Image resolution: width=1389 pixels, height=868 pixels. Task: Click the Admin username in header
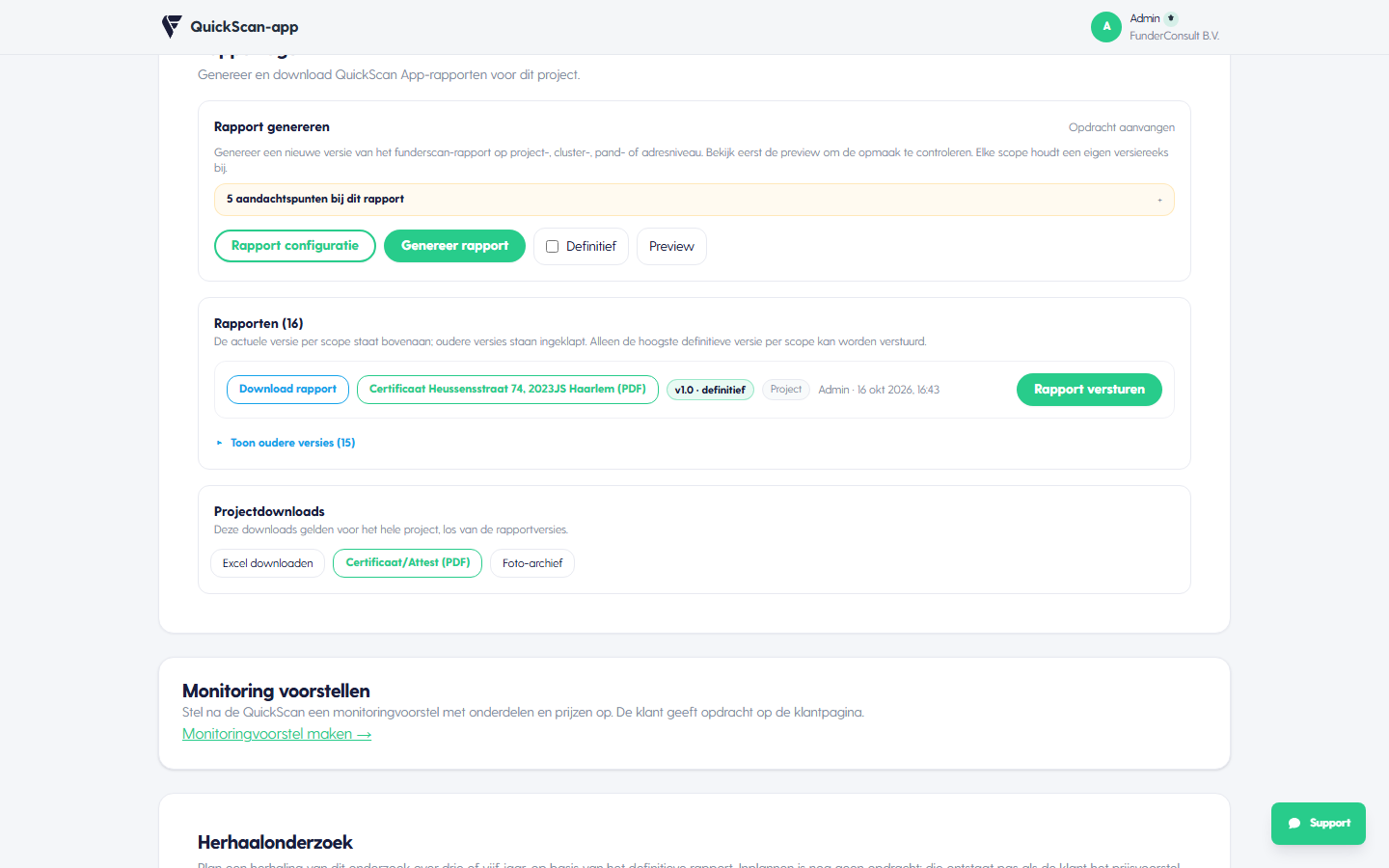click(x=1145, y=18)
